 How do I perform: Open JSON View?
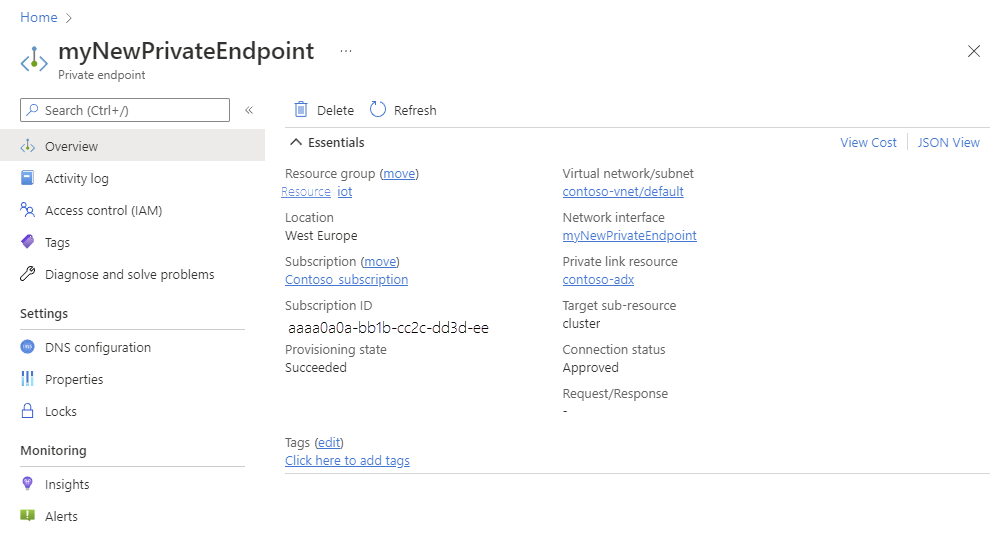click(948, 142)
